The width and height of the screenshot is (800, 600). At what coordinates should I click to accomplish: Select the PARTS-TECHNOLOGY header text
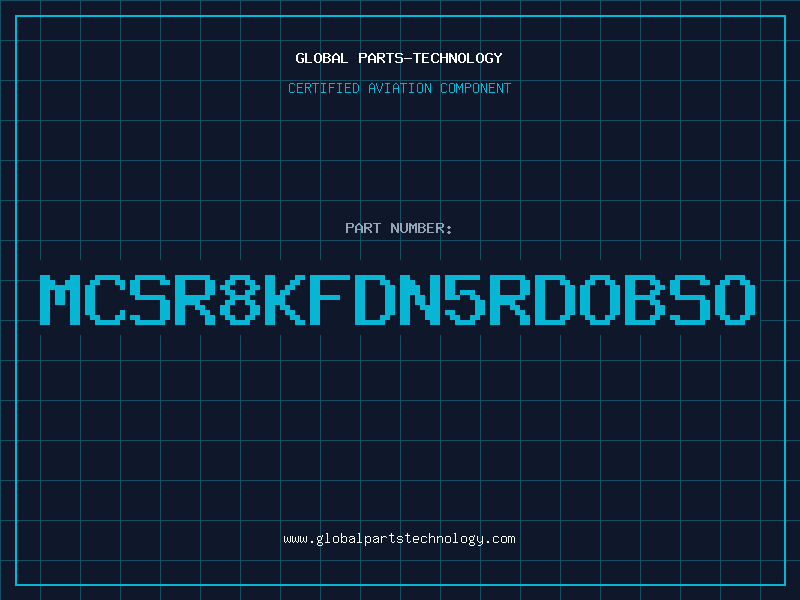[x=430, y=58]
